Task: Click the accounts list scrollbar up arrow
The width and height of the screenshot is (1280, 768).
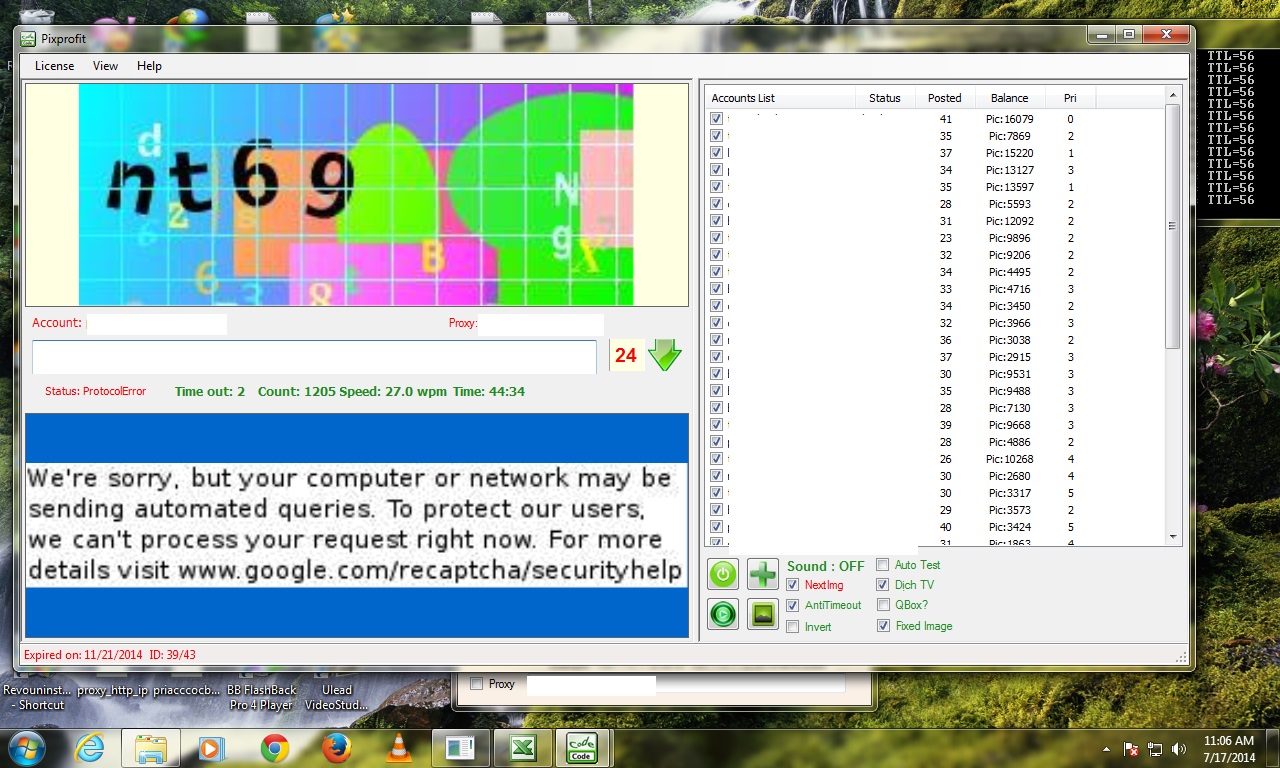Action: 1174,97
